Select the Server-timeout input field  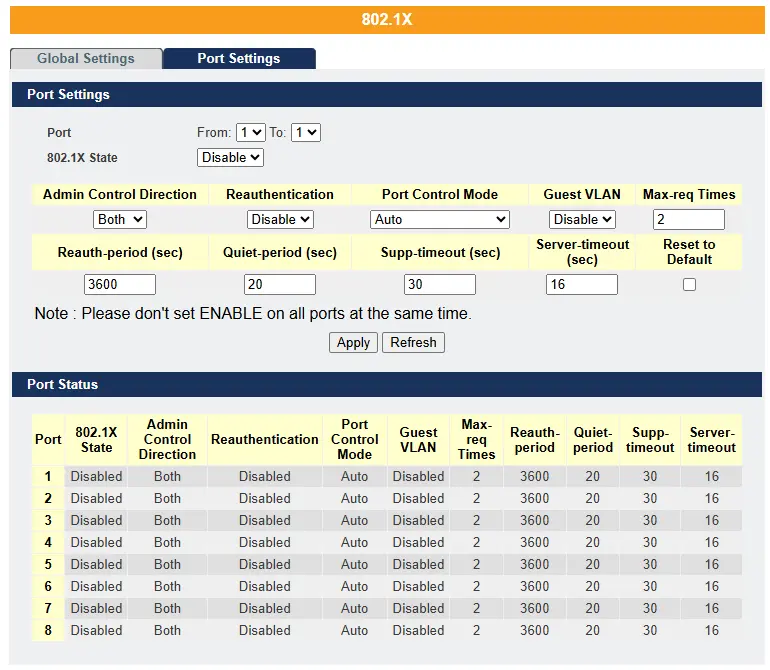point(582,284)
